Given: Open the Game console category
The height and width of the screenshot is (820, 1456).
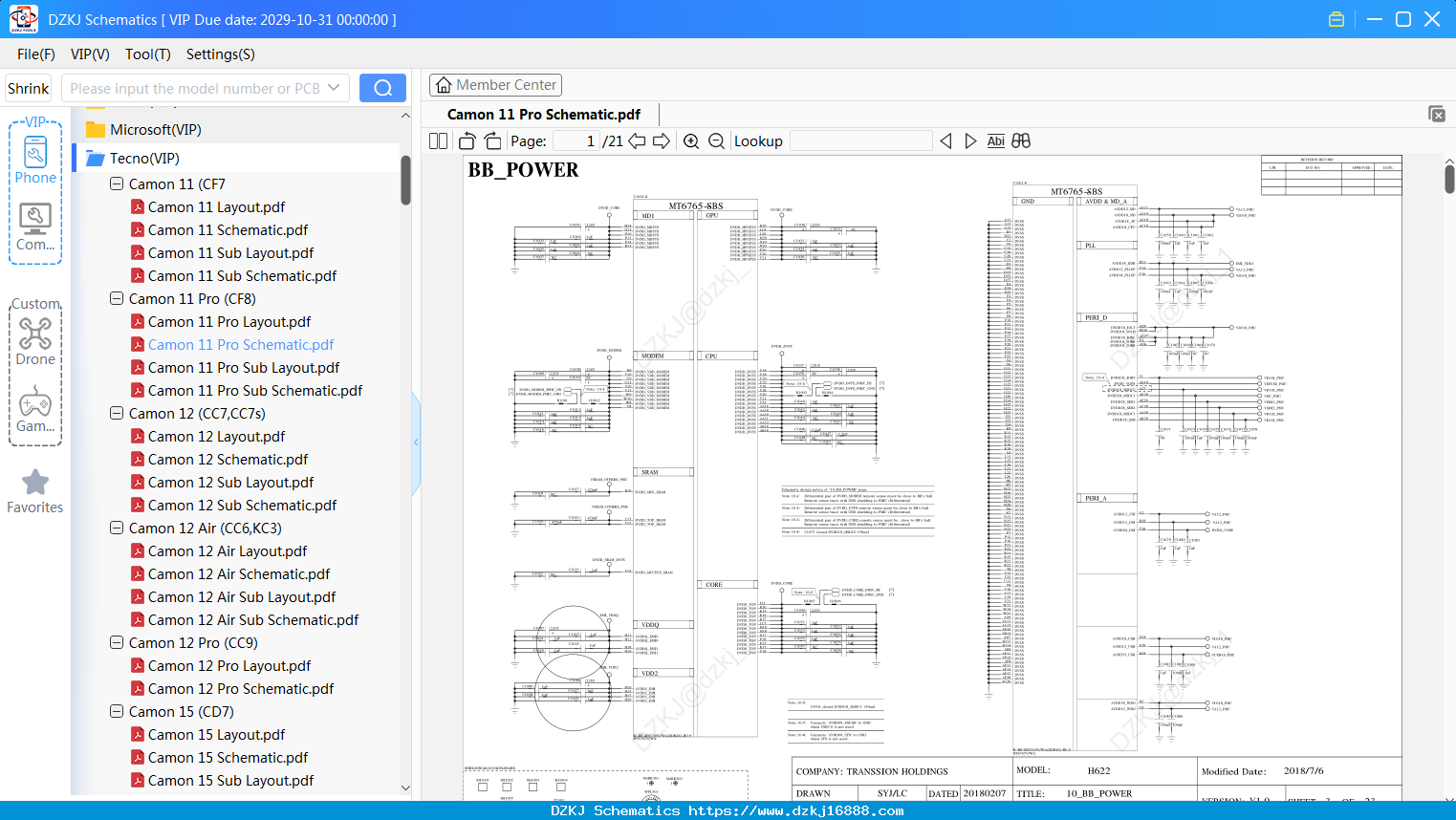Looking at the screenshot, I should tap(35, 409).
